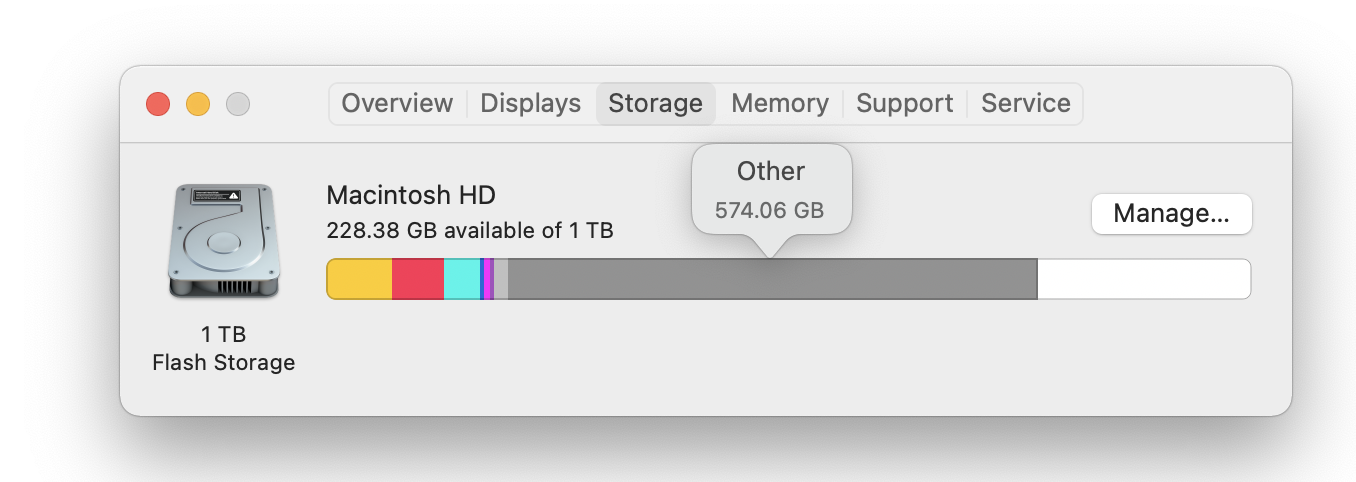Click the magenta sliver in the storage bar
This screenshot has height=482, width=1356.
point(489,279)
